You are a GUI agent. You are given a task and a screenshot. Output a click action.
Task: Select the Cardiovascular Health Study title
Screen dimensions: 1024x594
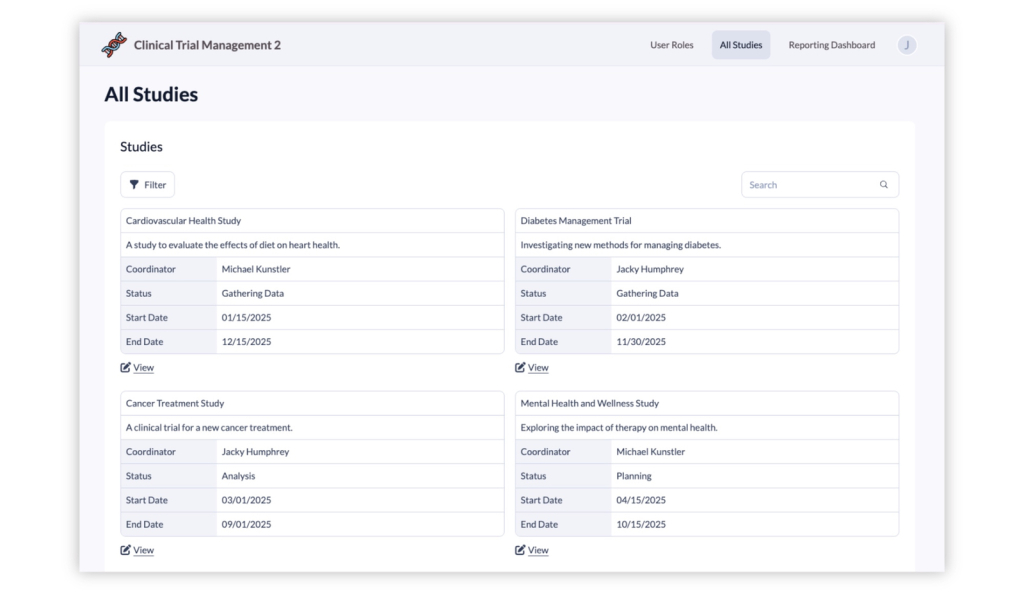click(x=184, y=220)
